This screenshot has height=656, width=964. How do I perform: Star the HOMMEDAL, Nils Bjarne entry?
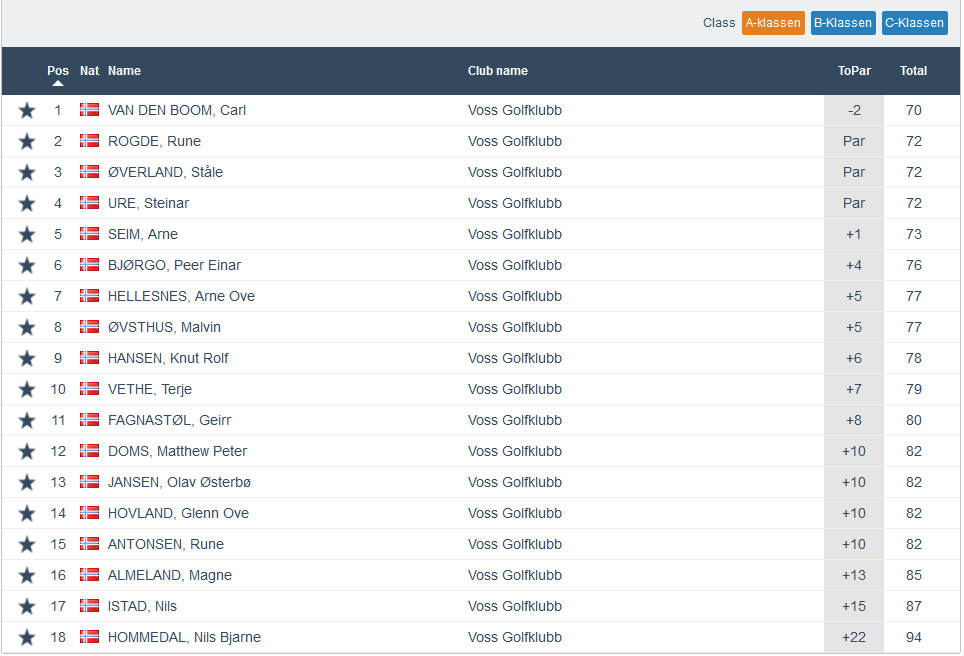pyautogui.click(x=27, y=638)
